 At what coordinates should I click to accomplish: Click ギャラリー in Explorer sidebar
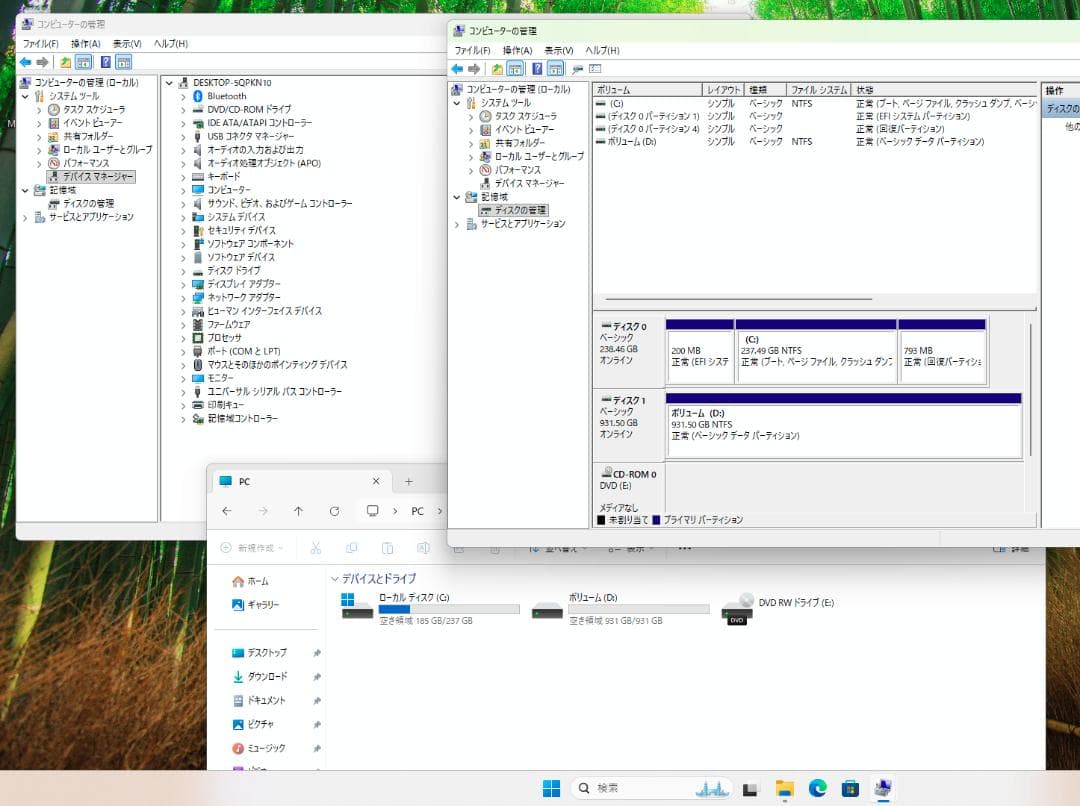[x=264, y=605]
